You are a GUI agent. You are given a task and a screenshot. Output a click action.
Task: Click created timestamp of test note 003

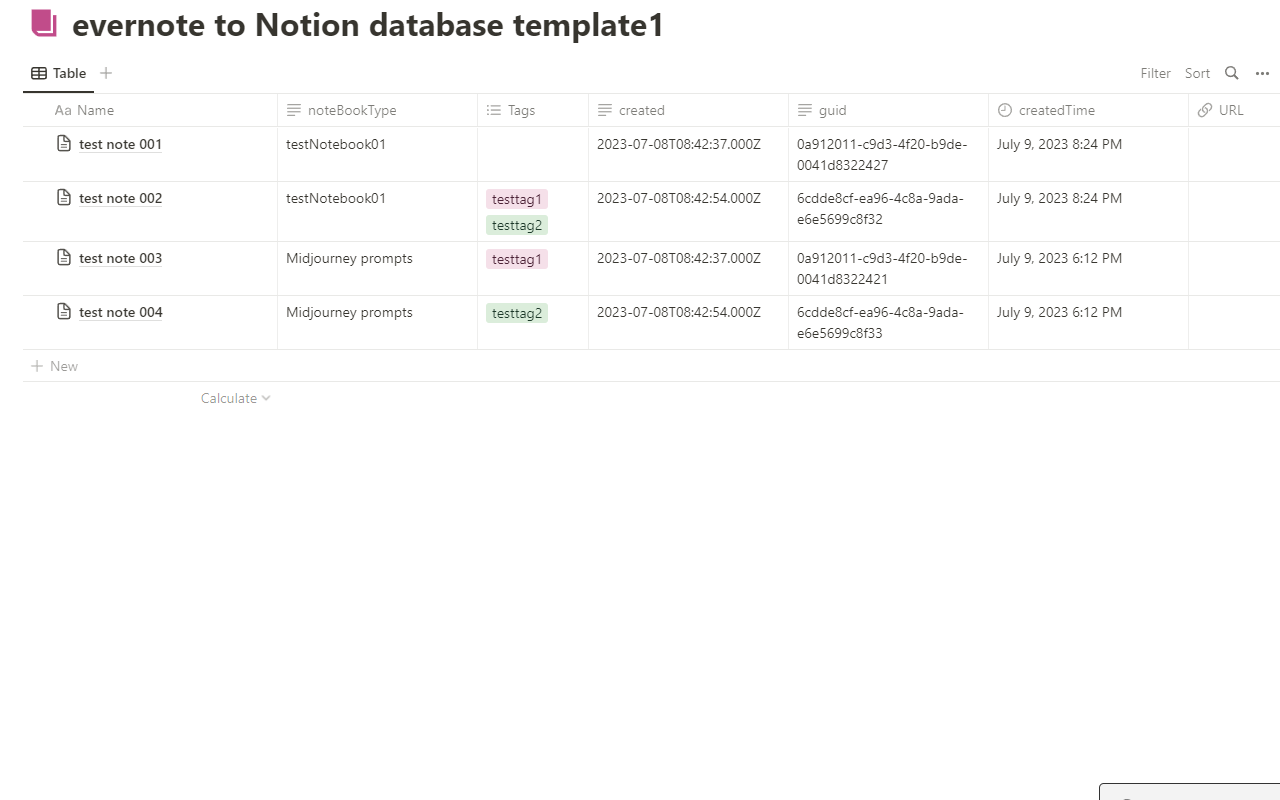(x=679, y=258)
